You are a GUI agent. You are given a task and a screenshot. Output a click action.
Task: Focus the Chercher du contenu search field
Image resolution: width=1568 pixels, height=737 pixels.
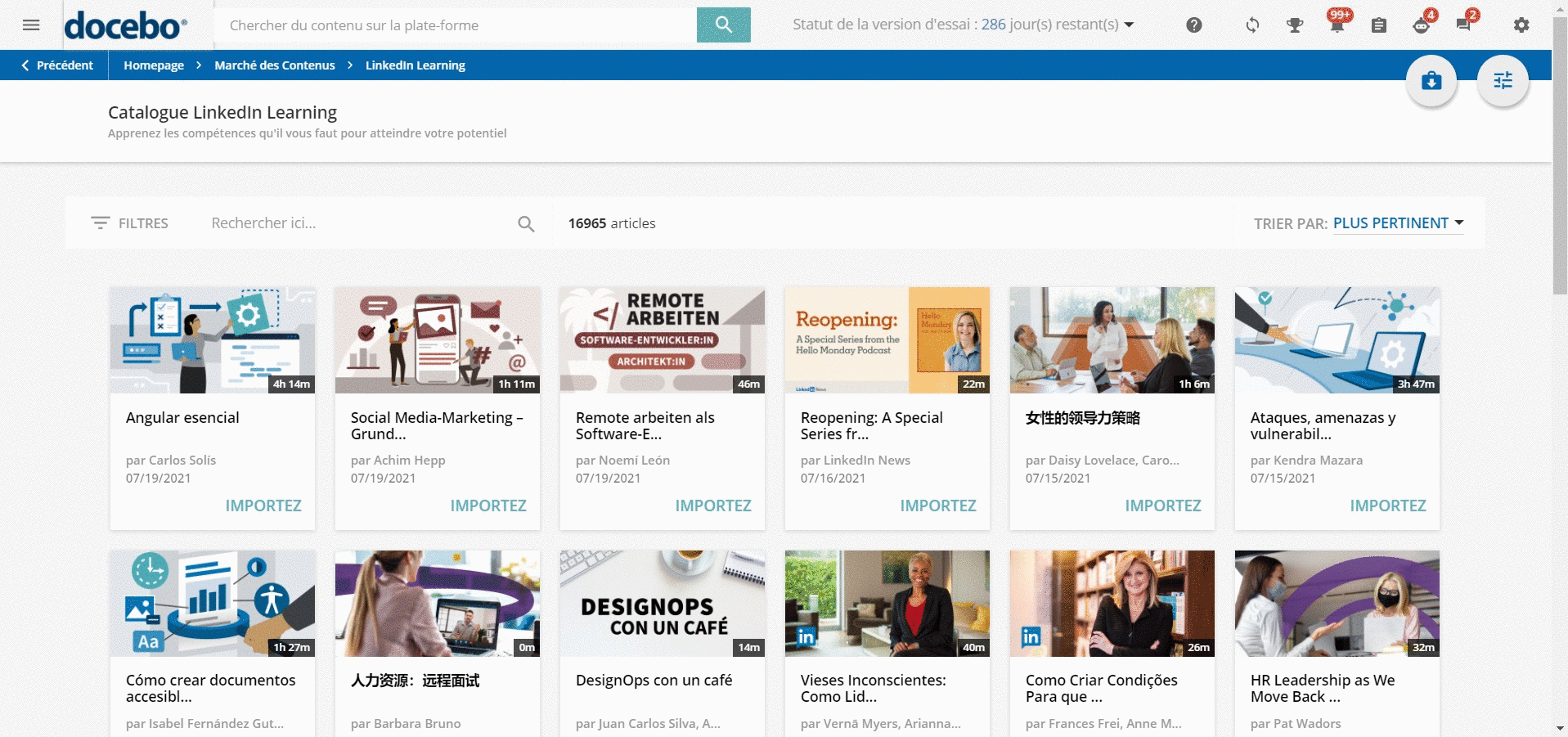click(456, 25)
